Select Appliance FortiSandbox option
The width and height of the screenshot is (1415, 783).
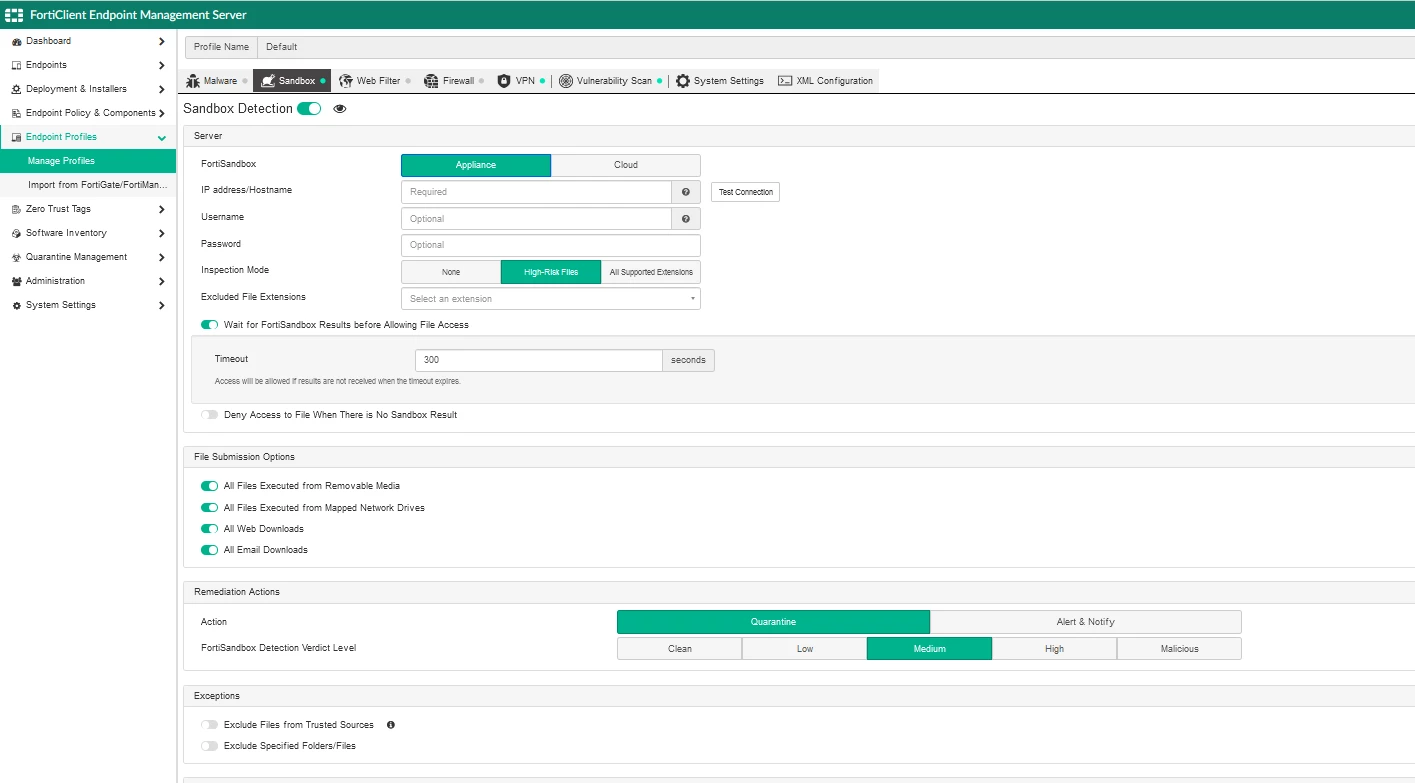pos(476,165)
